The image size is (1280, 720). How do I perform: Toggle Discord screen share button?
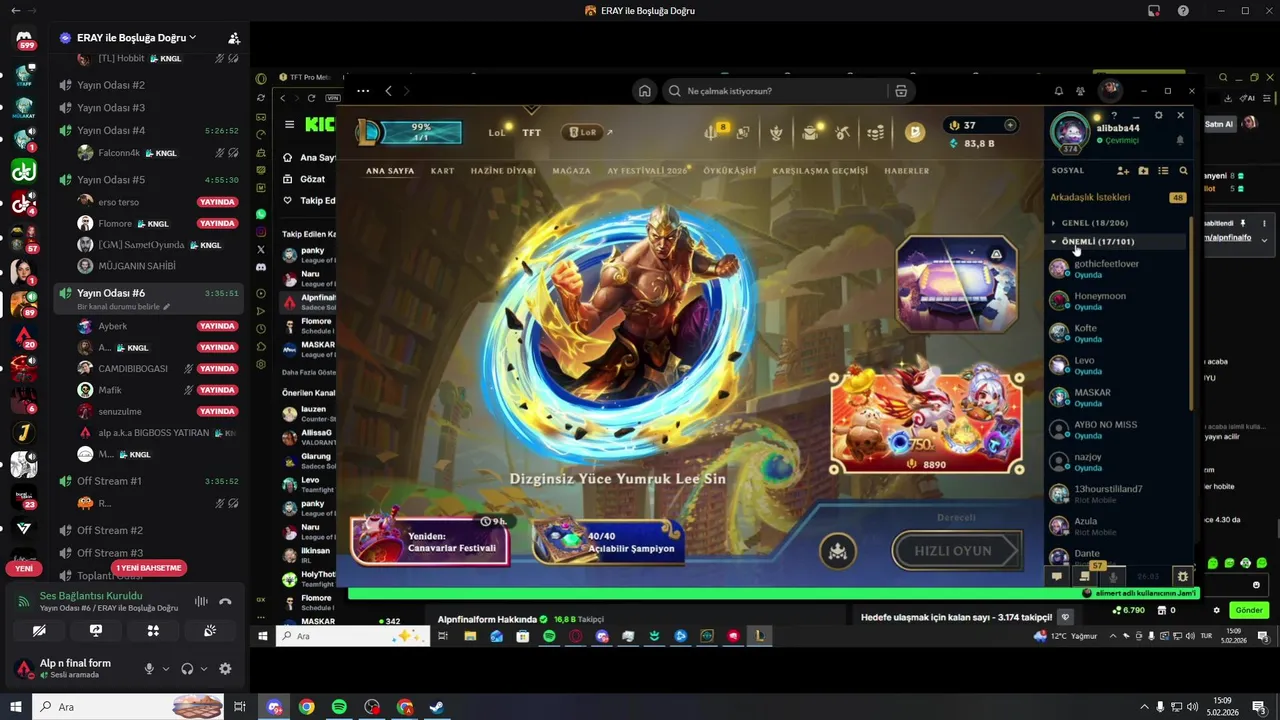tap(96, 631)
